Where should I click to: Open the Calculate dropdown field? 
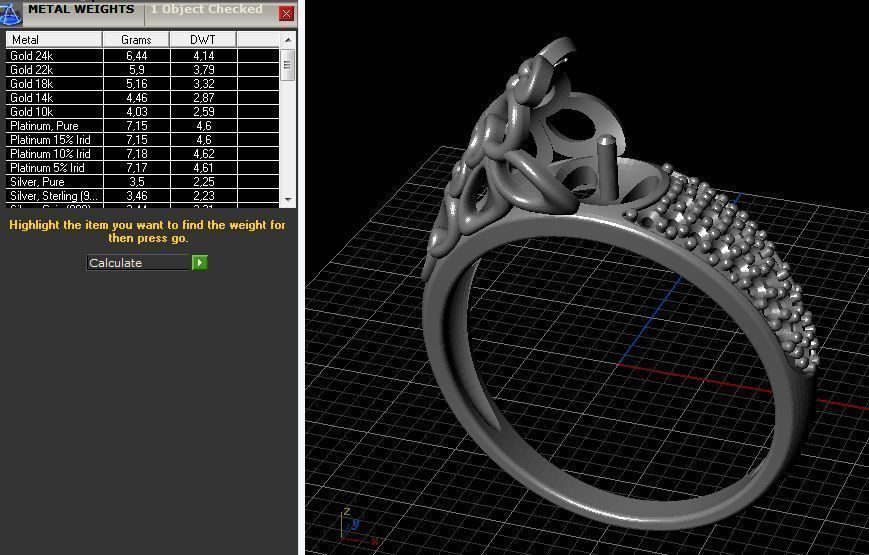click(139, 263)
